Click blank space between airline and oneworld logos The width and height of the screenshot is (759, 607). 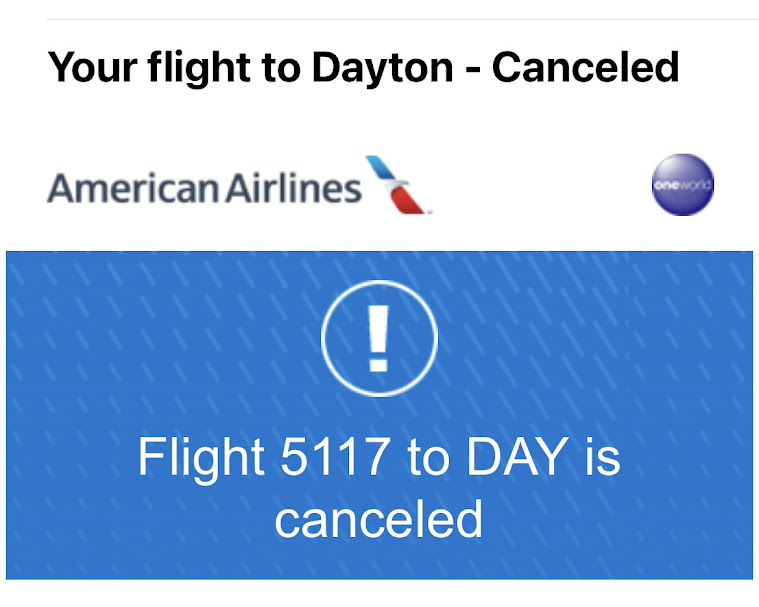point(540,187)
